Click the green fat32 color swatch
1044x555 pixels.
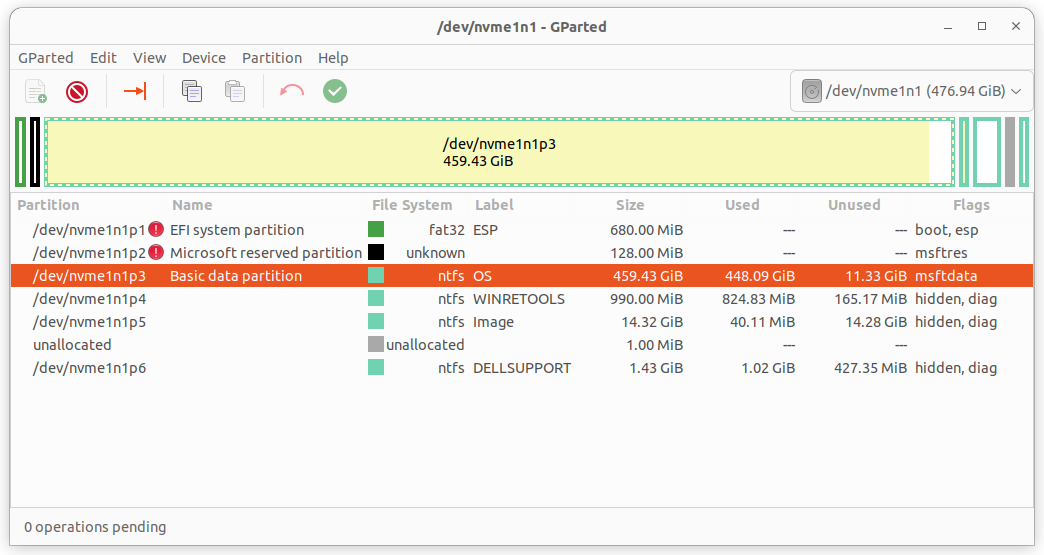(376, 230)
